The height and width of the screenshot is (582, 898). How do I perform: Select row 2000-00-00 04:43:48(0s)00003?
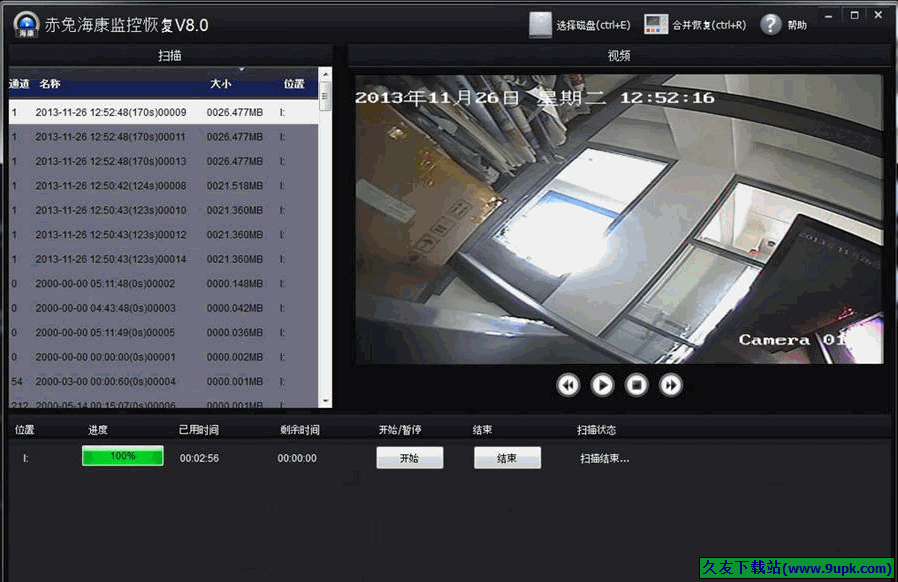click(x=163, y=308)
